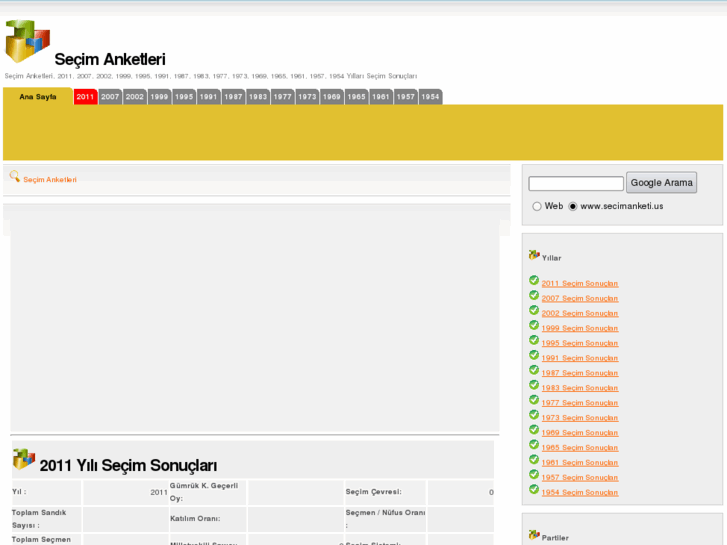Screen dimensions: 727x545
Task: Click green check icon beside 1973 Seçim Sonuçları
Action: pyautogui.click(x=534, y=414)
